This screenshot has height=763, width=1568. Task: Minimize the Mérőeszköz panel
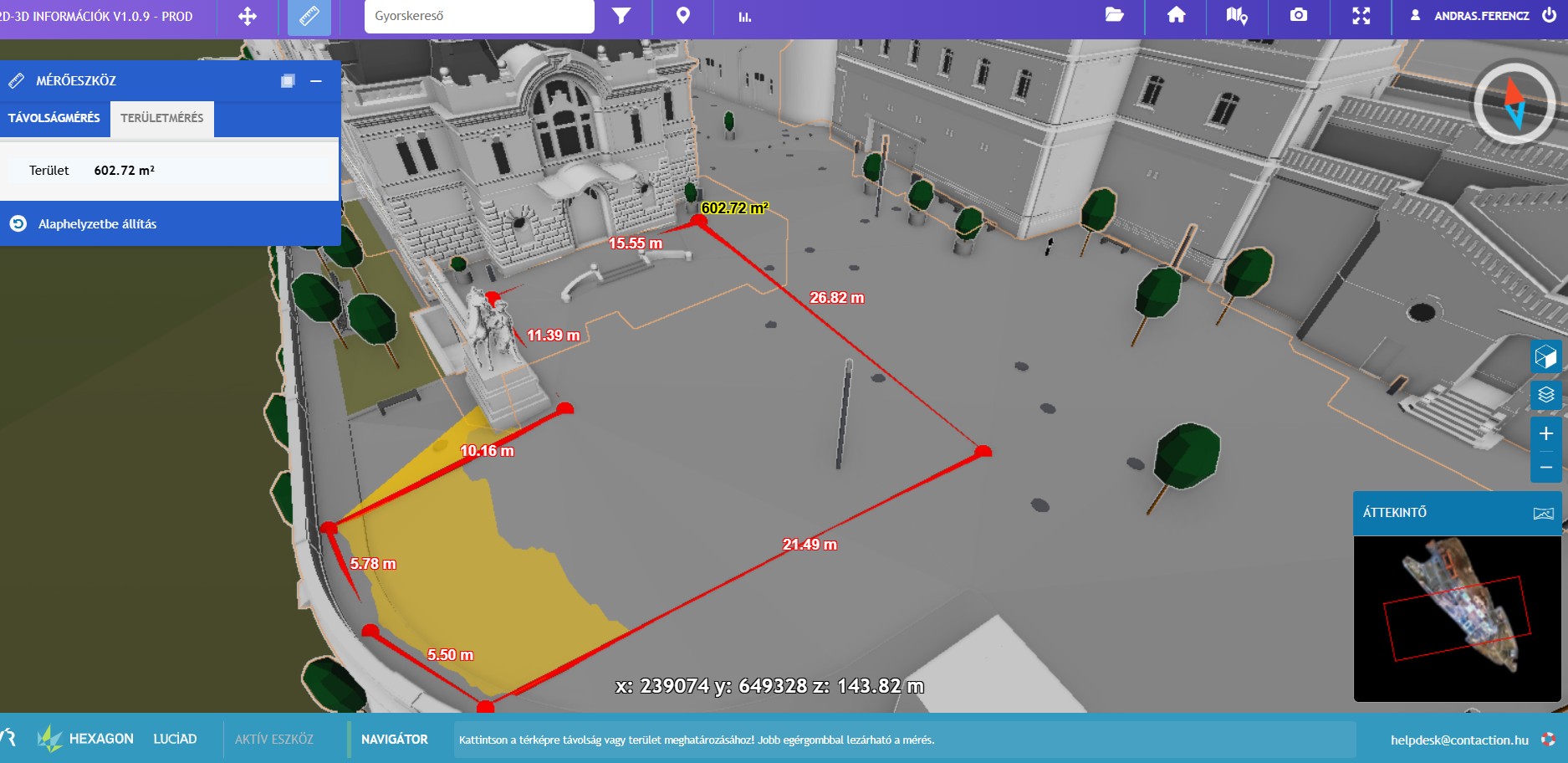[x=316, y=81]
